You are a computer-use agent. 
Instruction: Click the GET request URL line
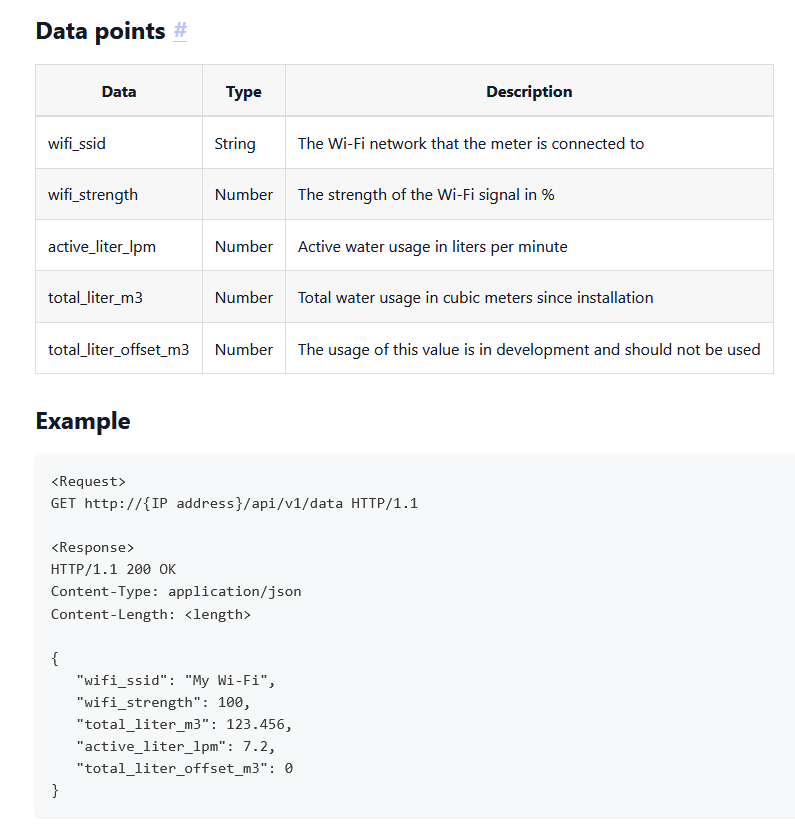coord(234,503)
